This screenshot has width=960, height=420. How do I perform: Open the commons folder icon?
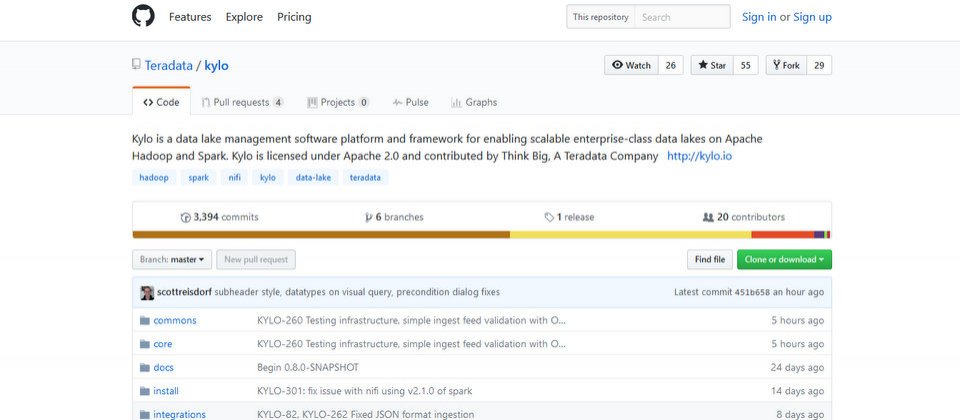click(x=144, y=321)
